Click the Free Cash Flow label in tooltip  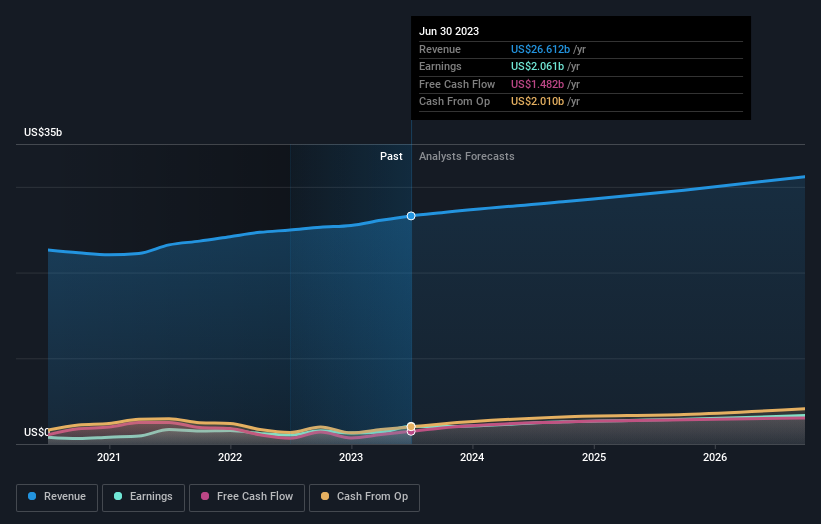tap(457, 84)
